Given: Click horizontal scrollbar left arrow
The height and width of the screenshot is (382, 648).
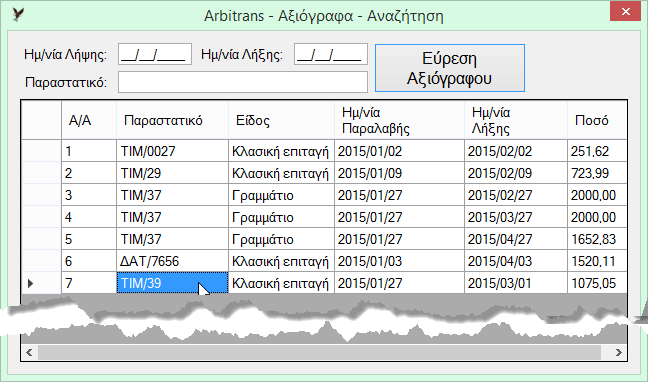Looking at the screenshot, I should click(x=29, y=352).
